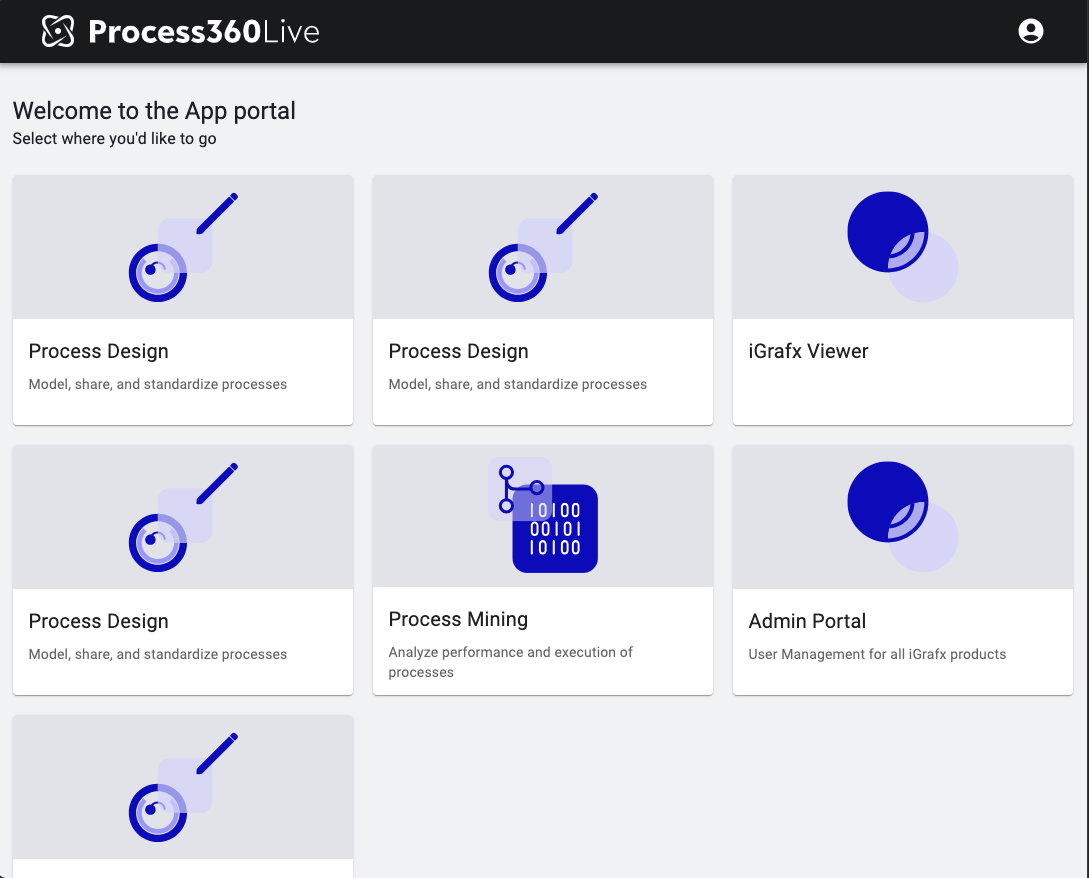Image resolution: width=1089 pixels, height=878 pixels.
Task: Click "Analyze performance and execution of processes" description
Action: coord(510,662)
